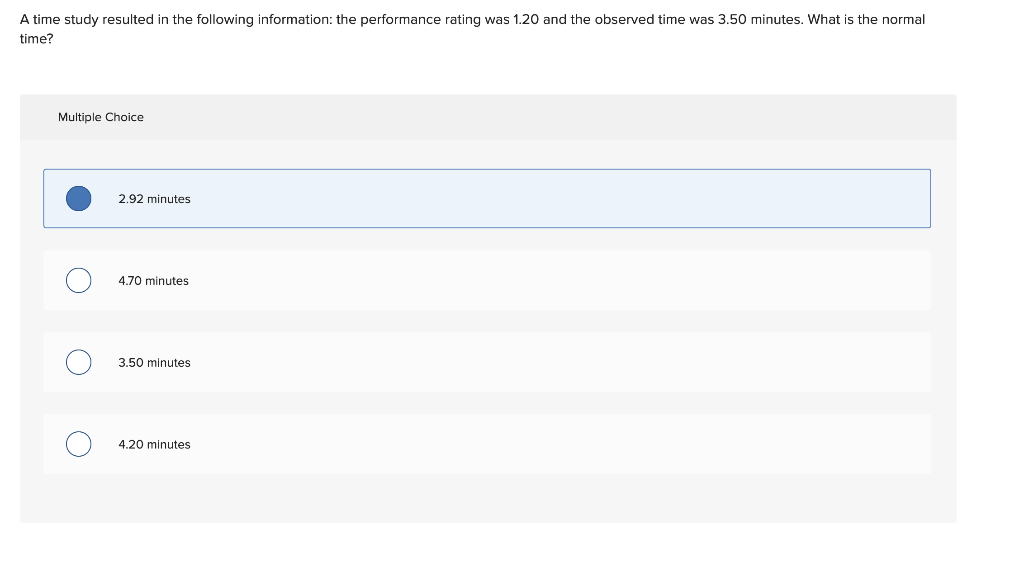Click the third answer choice row
1024x586 pixels.
[487, 362]
